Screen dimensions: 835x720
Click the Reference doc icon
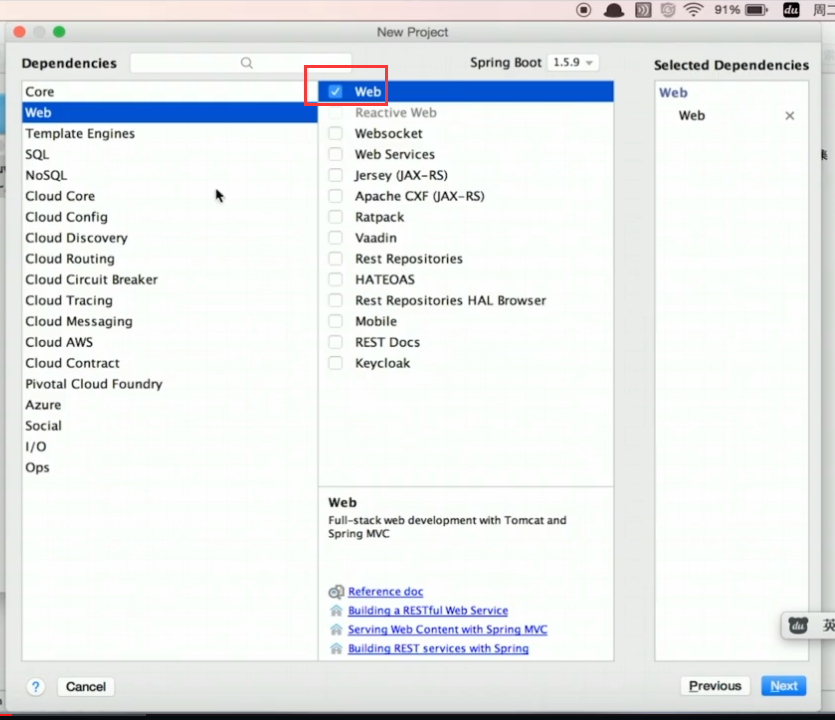click(x=336, y=592)
